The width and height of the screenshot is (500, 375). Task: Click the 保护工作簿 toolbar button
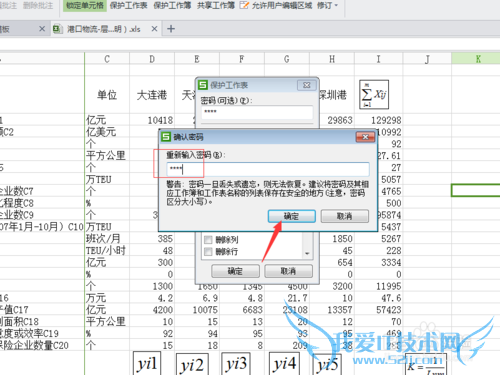(x=172, y=5)
